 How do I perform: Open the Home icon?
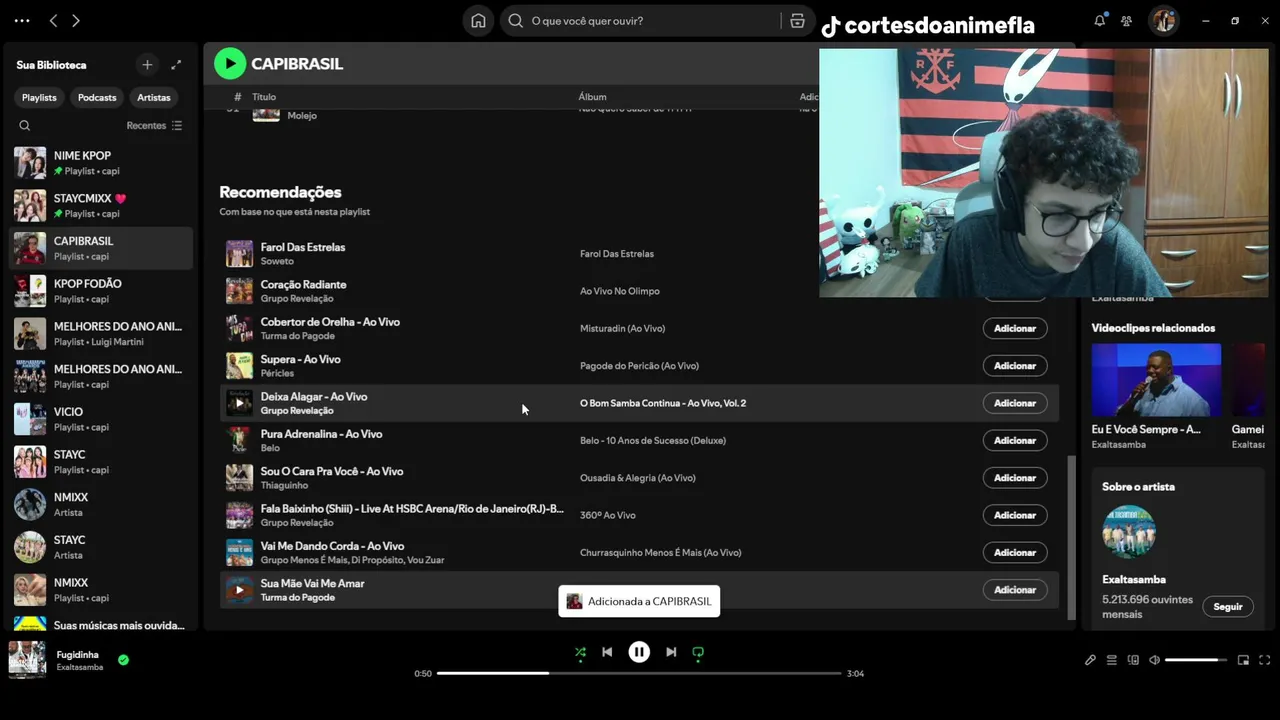point(478,20)
